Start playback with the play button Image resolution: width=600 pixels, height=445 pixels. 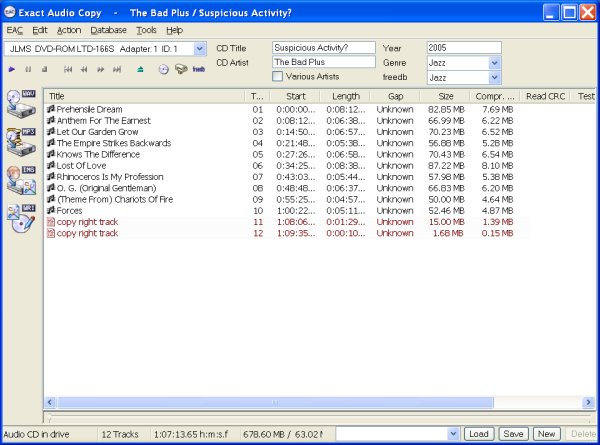click(12, 69)
